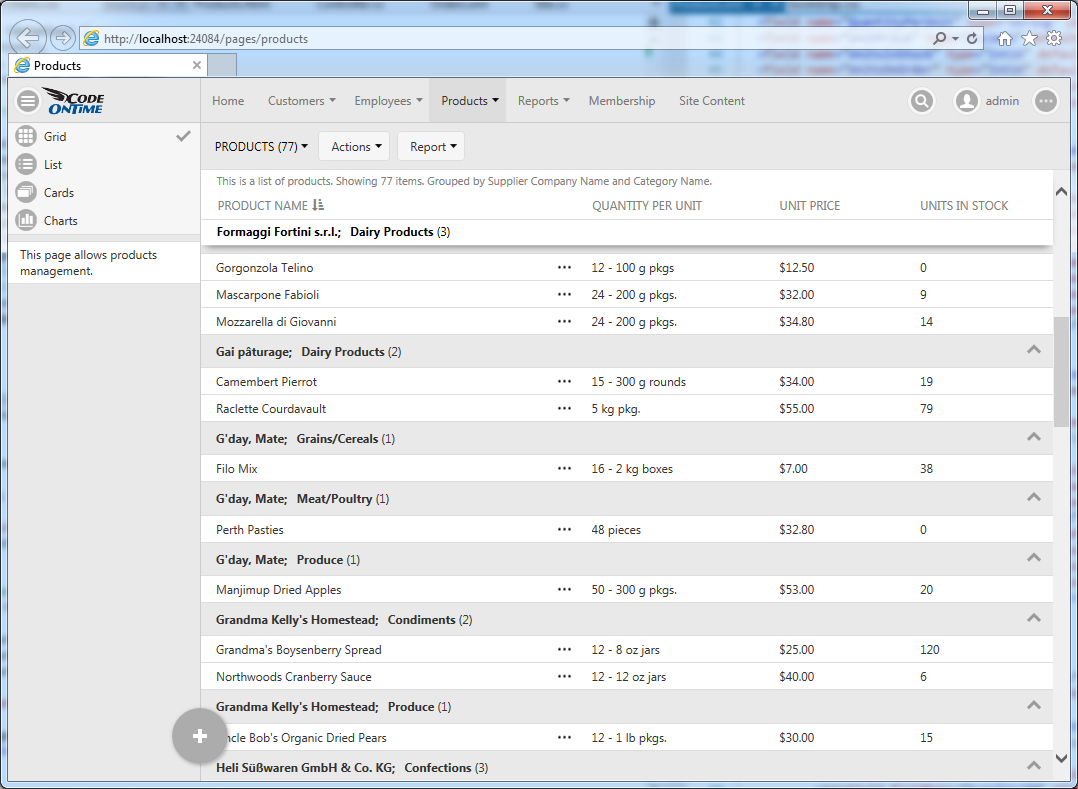
Task: Click the plus button to add product
Action: 199,736
